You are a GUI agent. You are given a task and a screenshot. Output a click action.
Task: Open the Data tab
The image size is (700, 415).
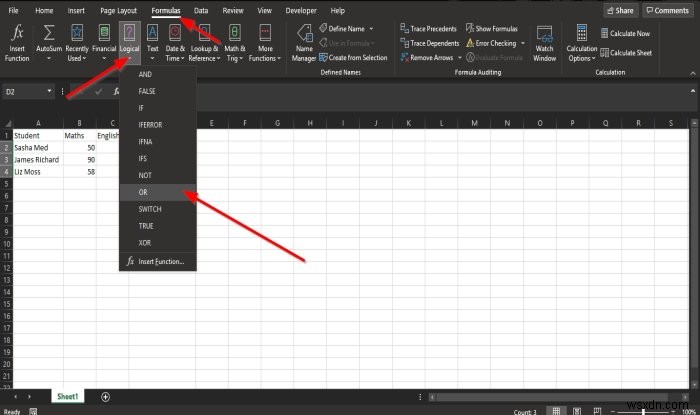point(201,10)
